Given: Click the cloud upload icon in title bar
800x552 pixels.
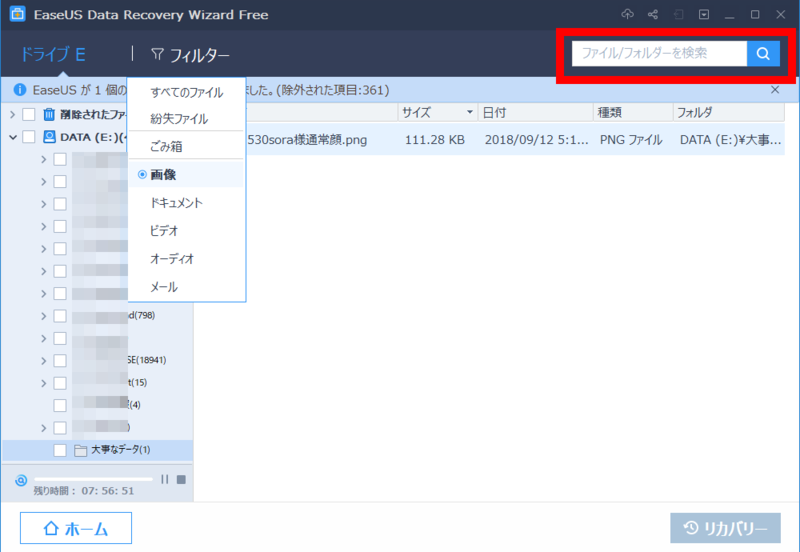Looking at the screenshot, I should 627,14.
